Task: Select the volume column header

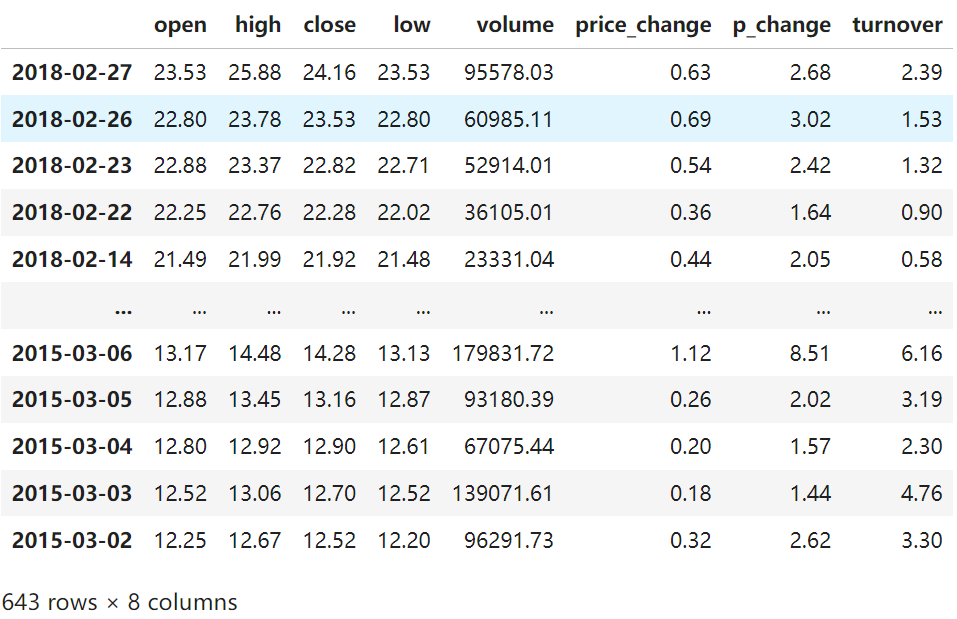Action: click(x=515, y=25)
